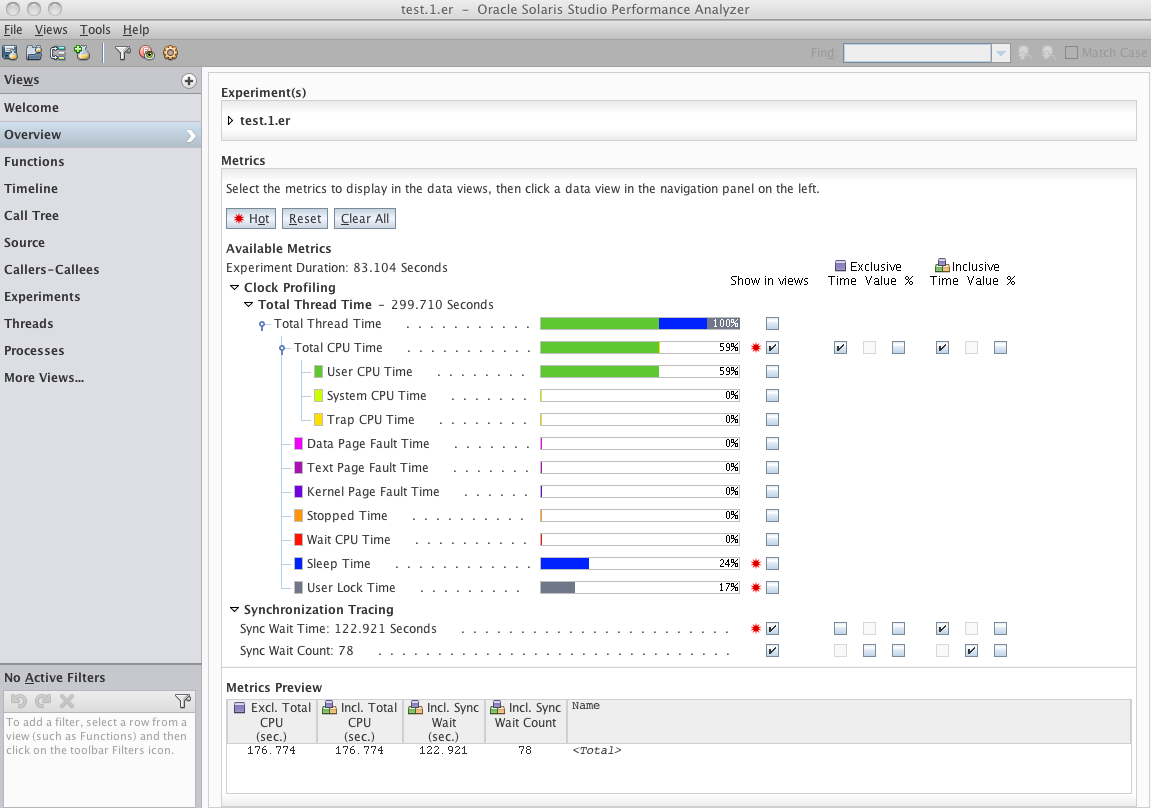
Task: Collapse the Total Thread Time tree node handle
Action: [x=262, y=325]
